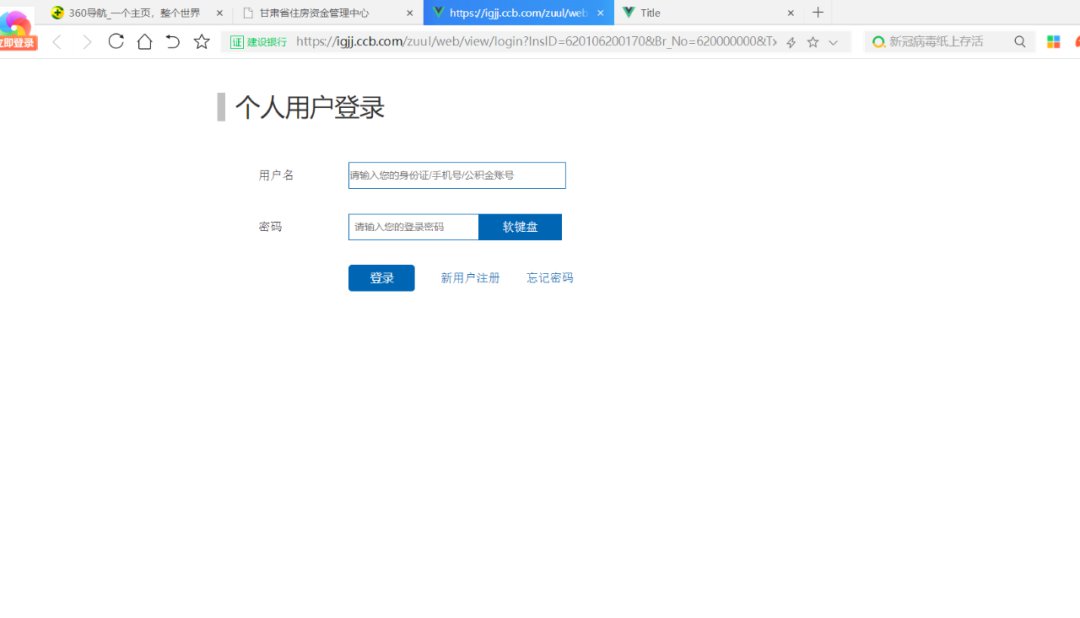
Task: Bookmark page with the left star icon
Action: click(202, 42)
